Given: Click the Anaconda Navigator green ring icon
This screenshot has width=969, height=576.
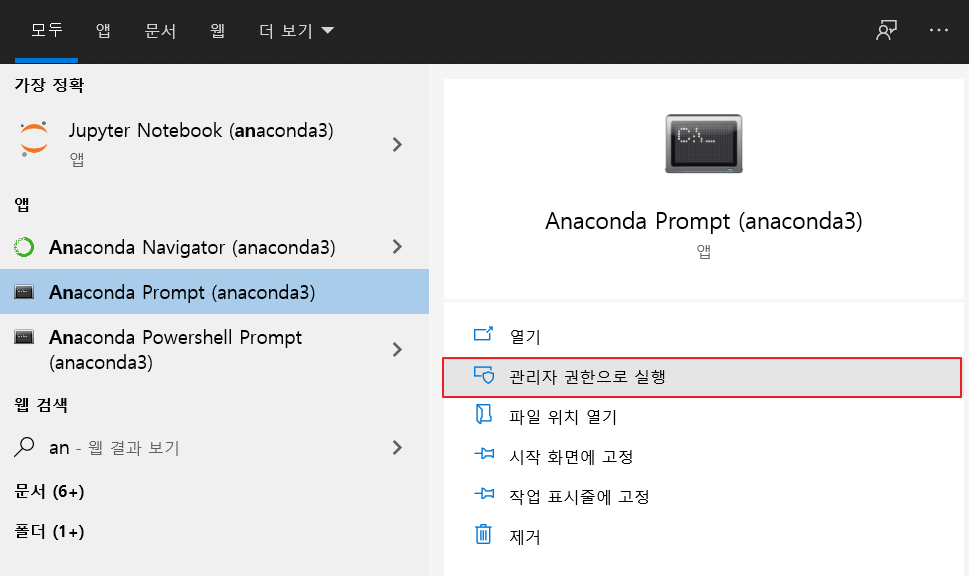Looking at the screenshot, I should click(x=24, y=247).
